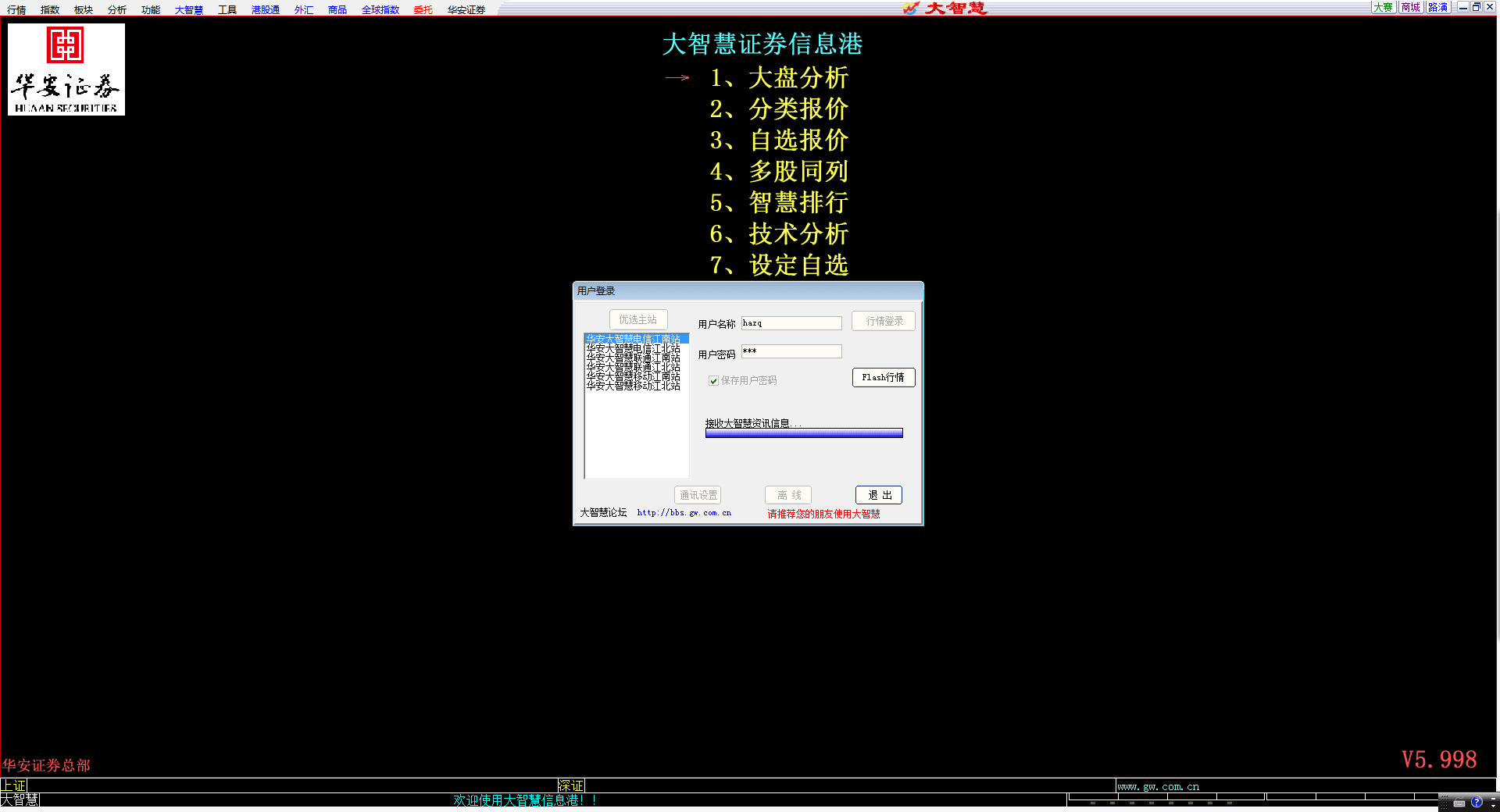1500x812 pixels.
Task: Click the on-screen keyboard icon in language bar
Action: [1459, 803]
